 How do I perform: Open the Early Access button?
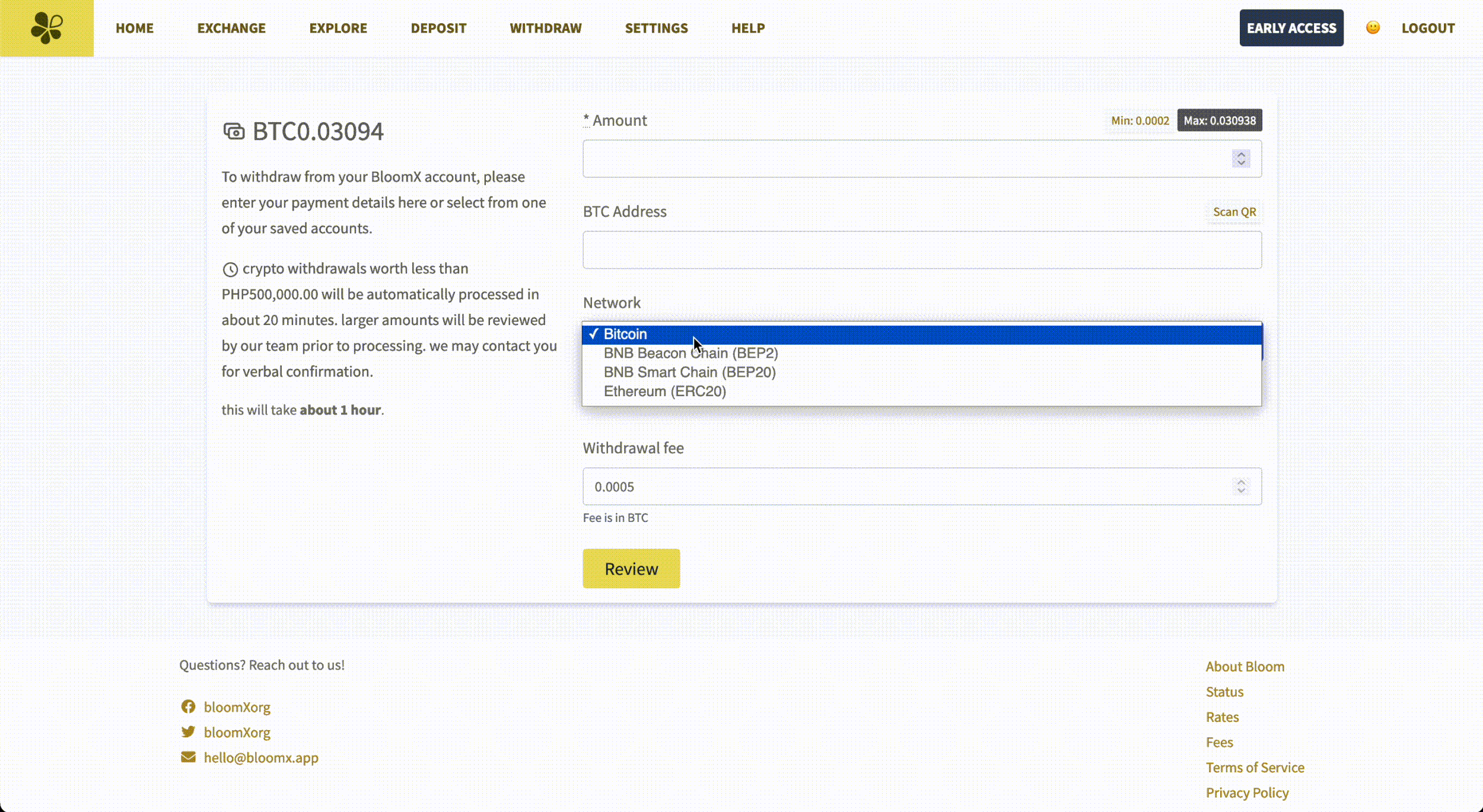click(x=1291, y=28)
